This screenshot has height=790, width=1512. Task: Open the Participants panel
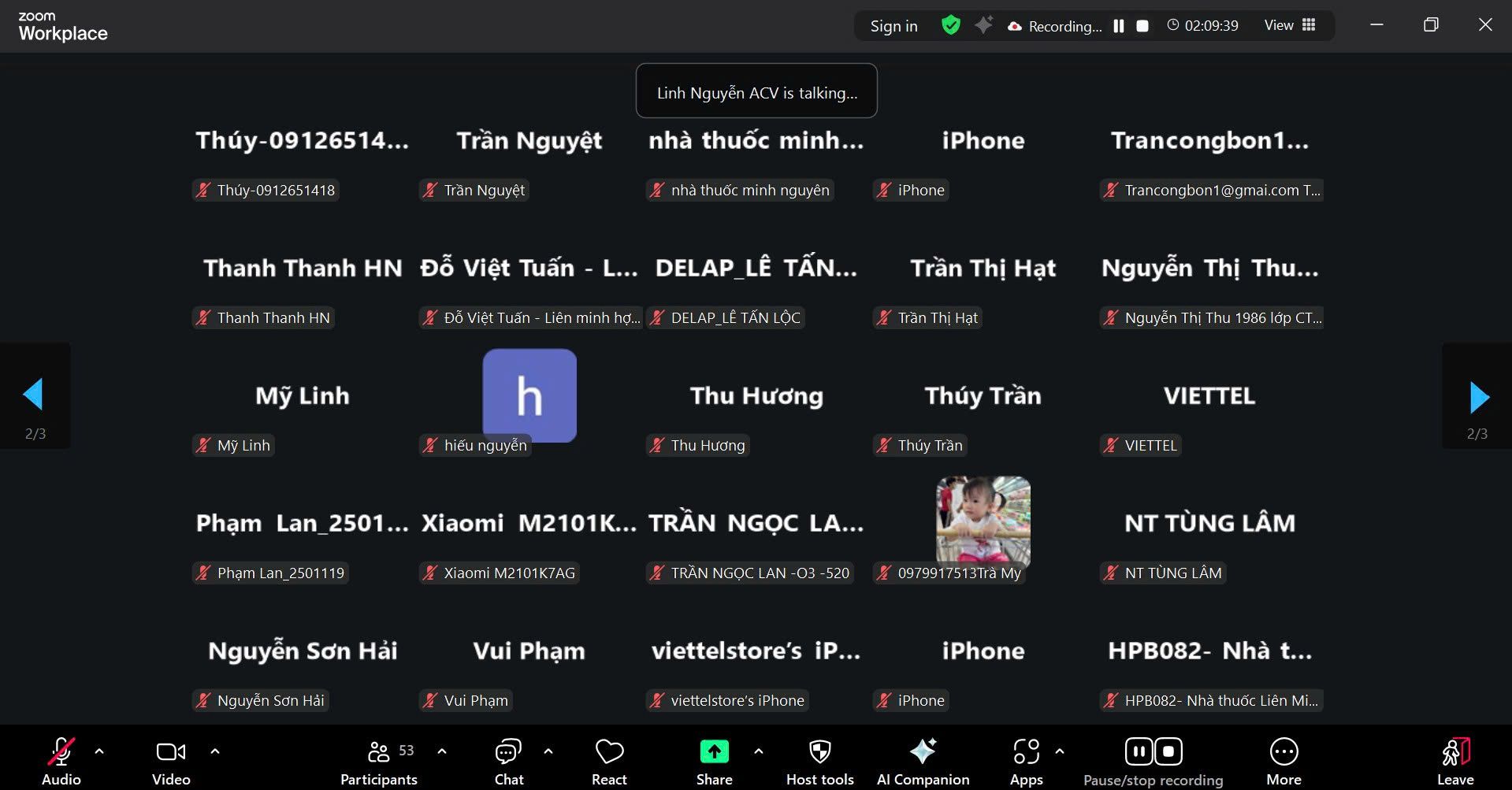[x=379, y=761]
